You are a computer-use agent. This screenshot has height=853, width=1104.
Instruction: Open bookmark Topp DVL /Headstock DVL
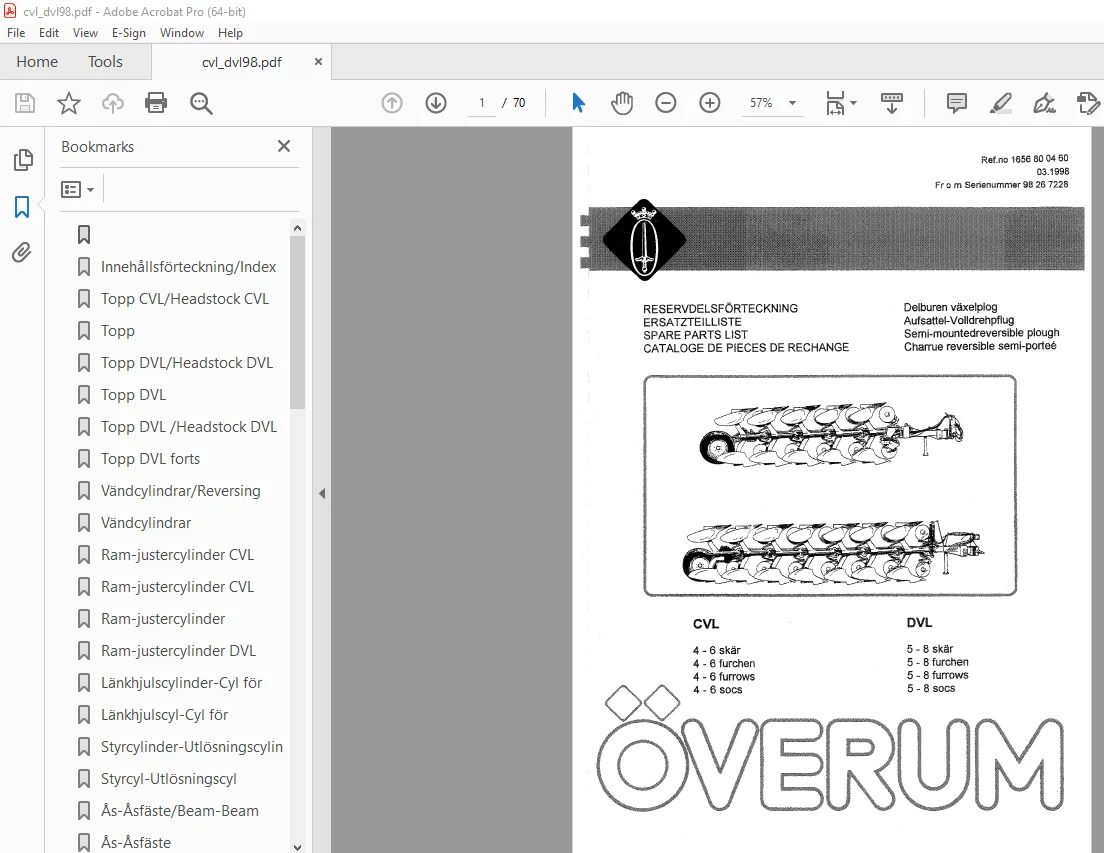[x=189, y=426]
